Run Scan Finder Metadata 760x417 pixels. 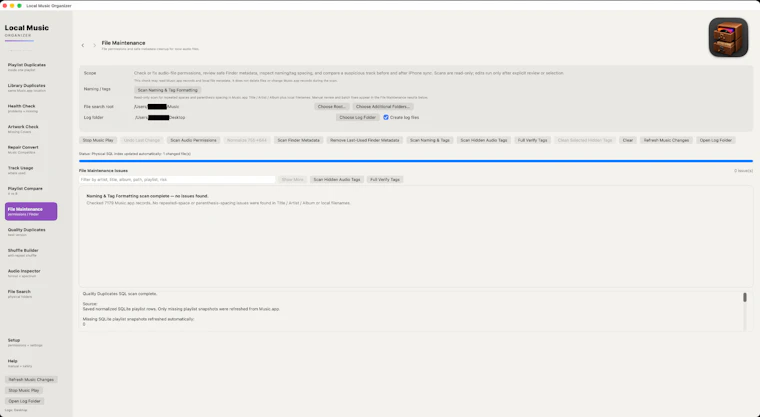coord(298,140)
